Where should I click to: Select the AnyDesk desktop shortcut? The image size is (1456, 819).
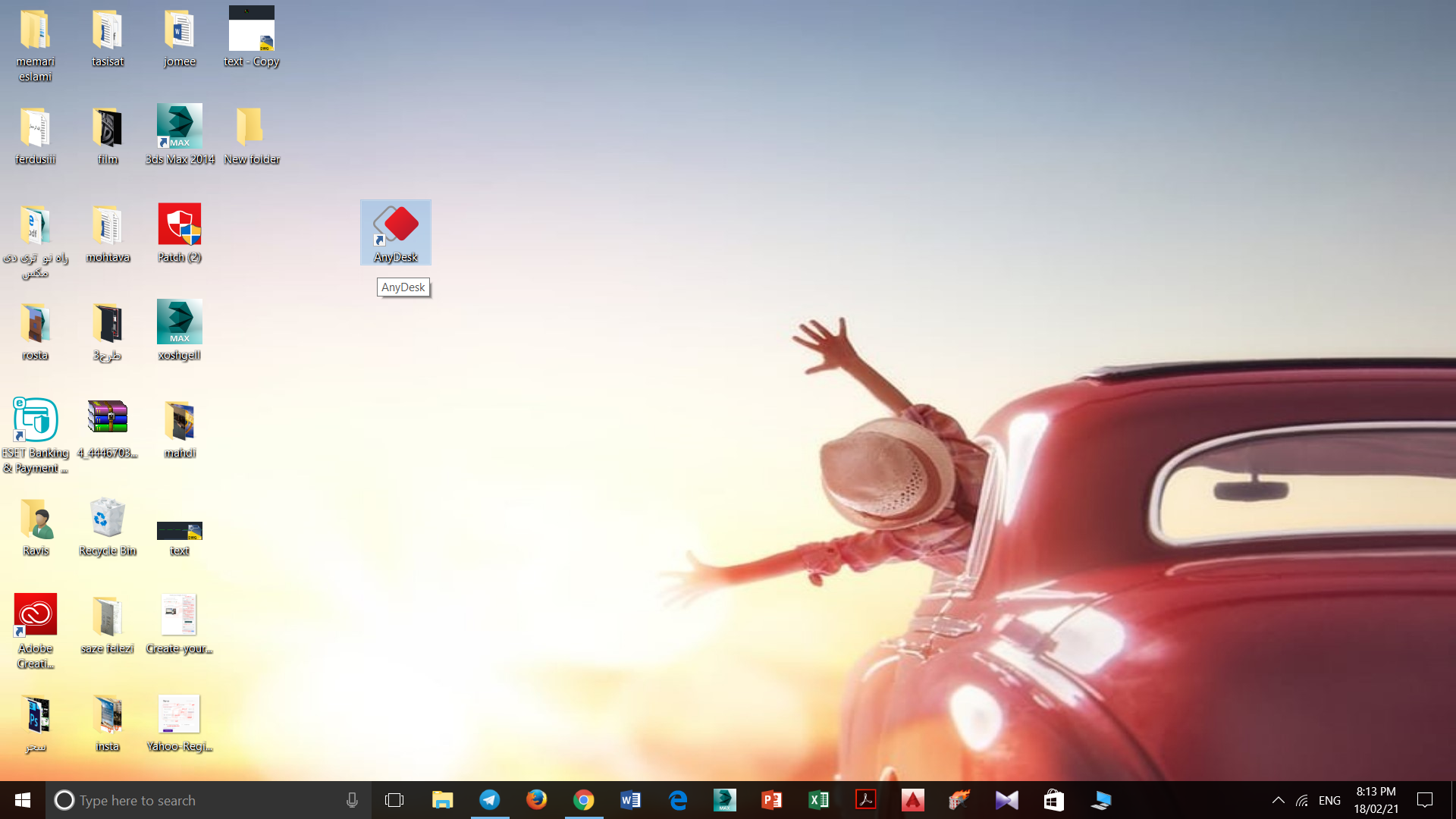(396, 233)
